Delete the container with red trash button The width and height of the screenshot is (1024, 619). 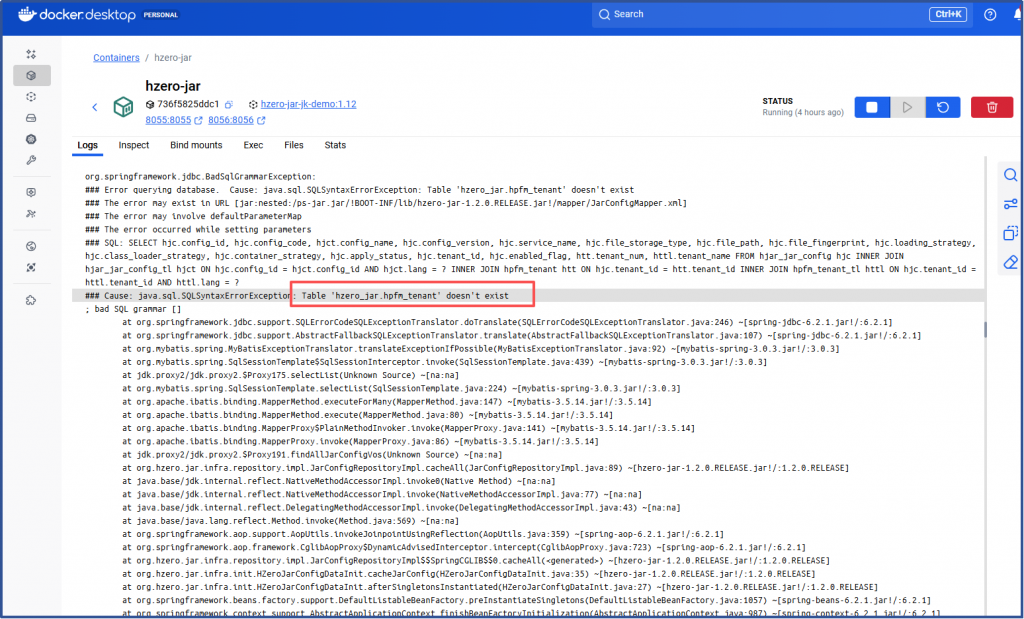click(992, 107)
